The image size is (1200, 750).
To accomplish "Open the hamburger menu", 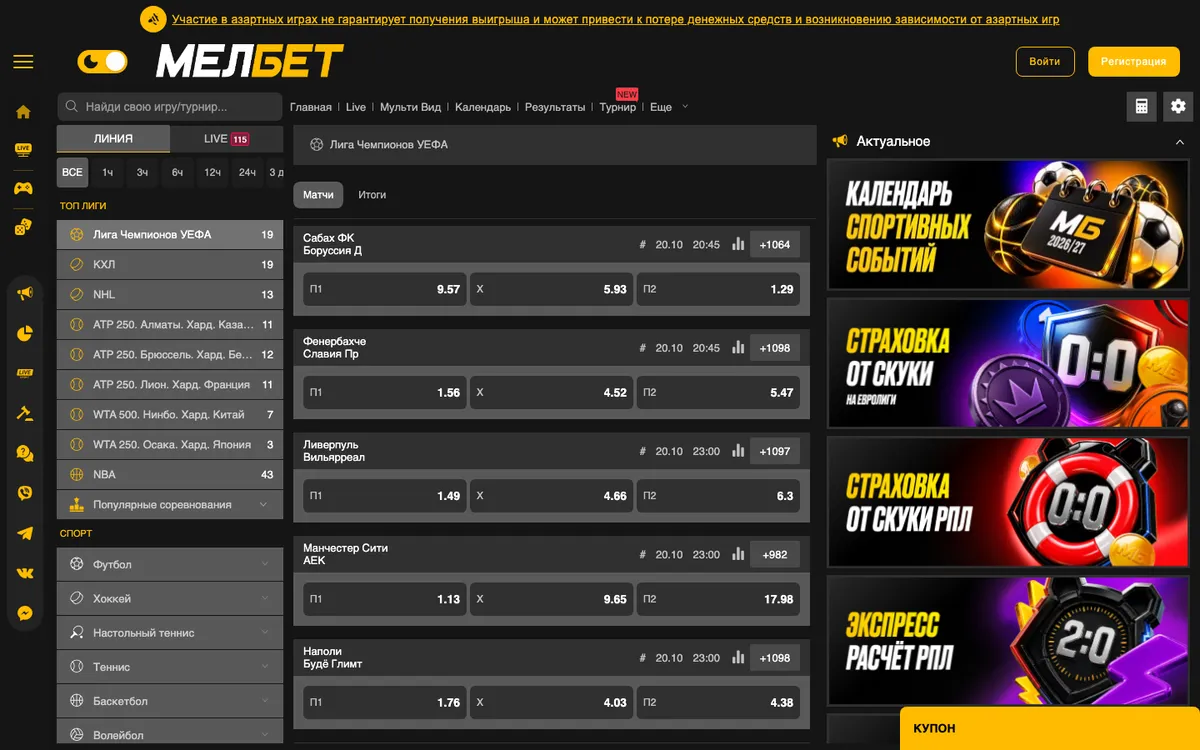I will tap(23, 62).
